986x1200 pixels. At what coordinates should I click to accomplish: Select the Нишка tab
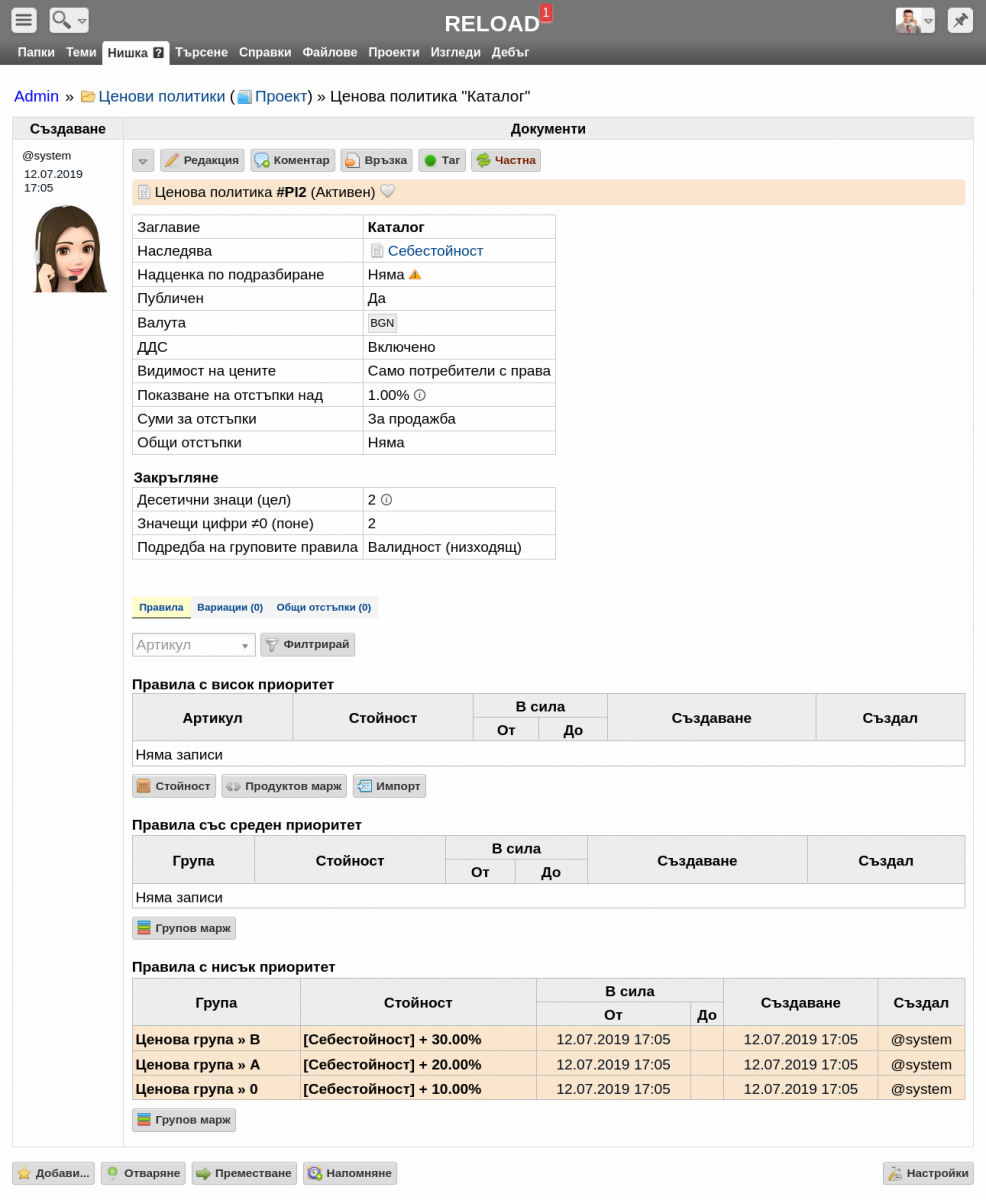[135, 53]
